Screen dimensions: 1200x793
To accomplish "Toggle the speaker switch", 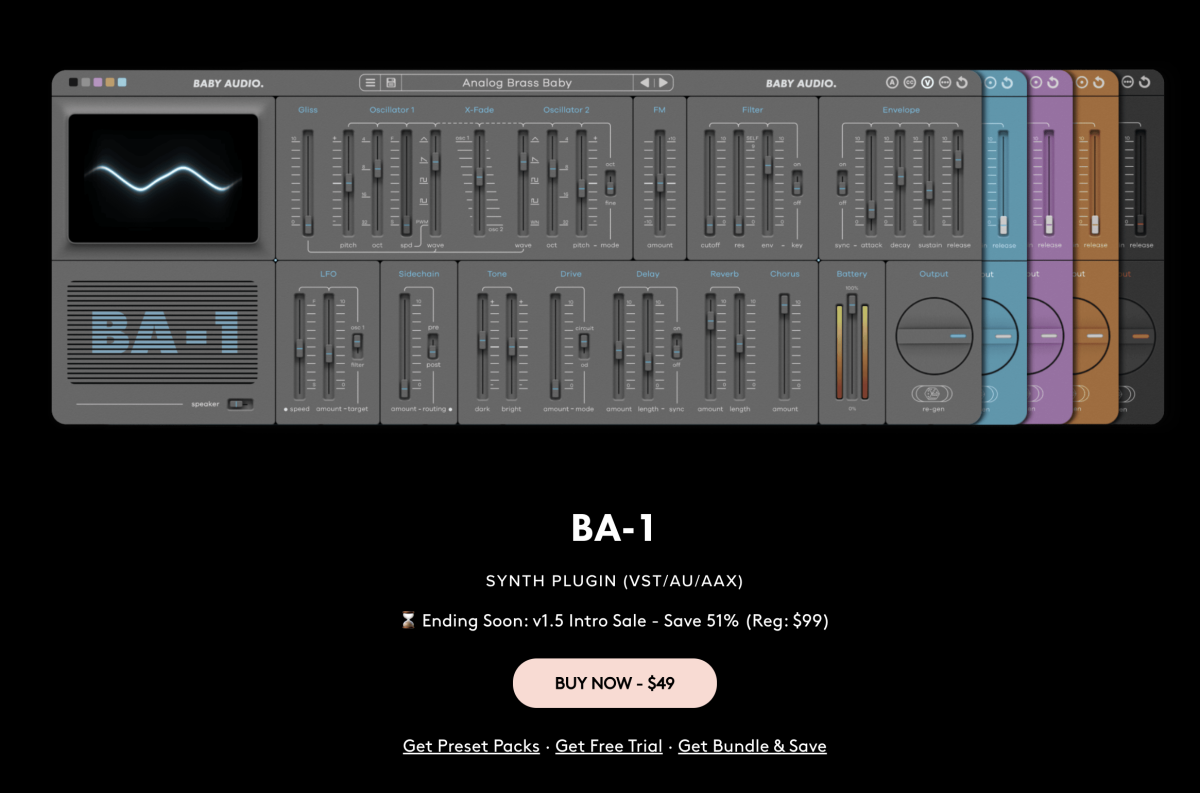I will coord(240,404).
